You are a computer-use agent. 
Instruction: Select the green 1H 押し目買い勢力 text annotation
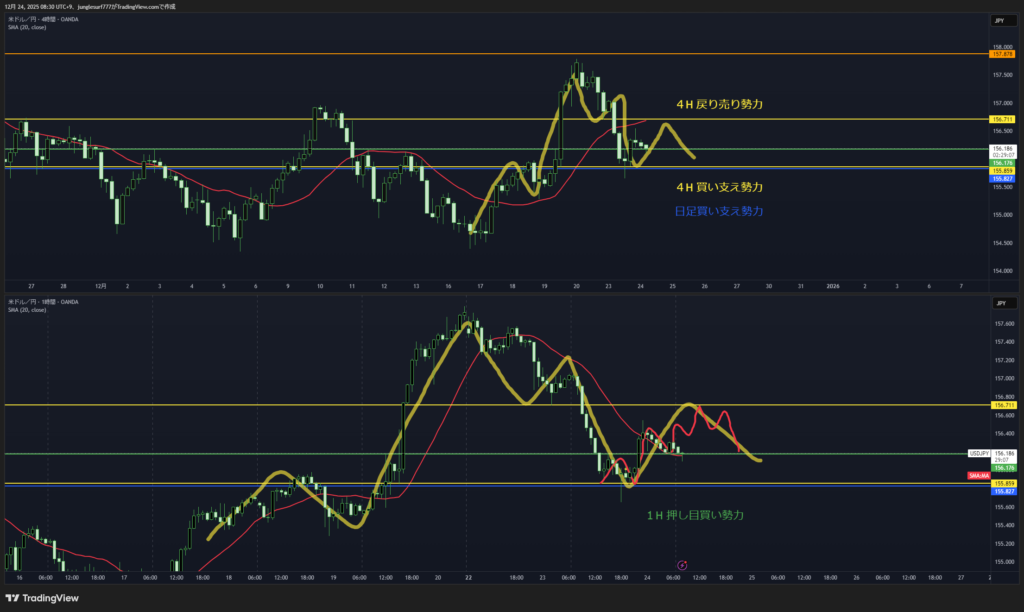coord(695,515)
